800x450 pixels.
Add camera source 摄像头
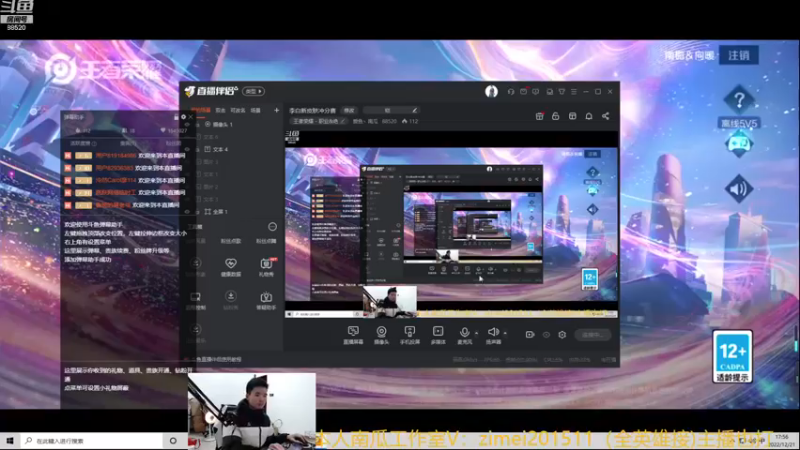381,335
